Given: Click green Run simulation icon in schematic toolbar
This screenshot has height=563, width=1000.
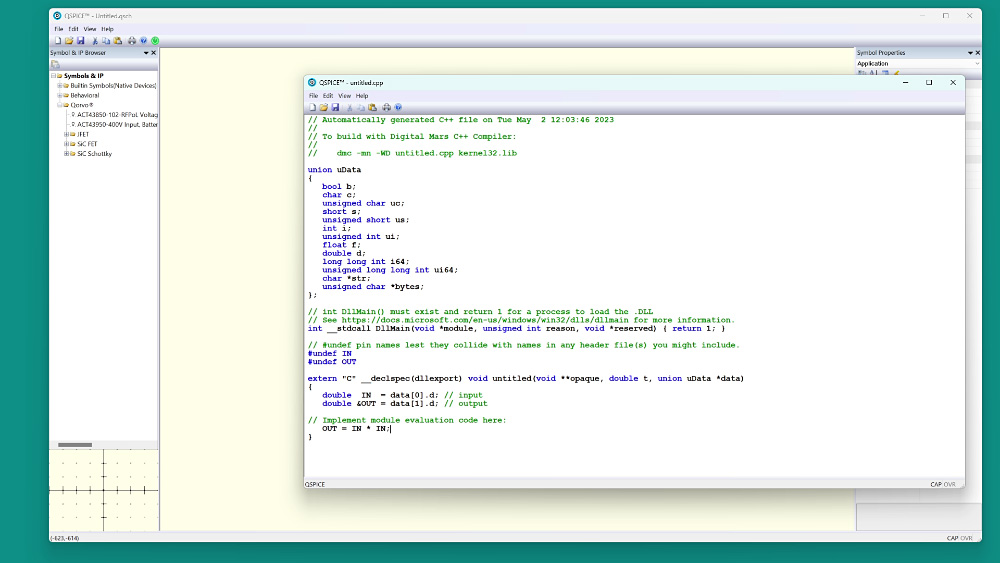Looking at the screenshot, I should click(155, 41).
